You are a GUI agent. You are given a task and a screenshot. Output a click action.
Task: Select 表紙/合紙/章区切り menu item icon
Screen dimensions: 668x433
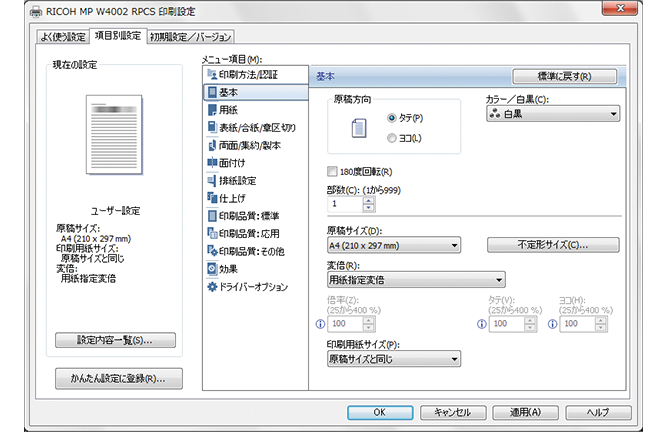point(211,128)
